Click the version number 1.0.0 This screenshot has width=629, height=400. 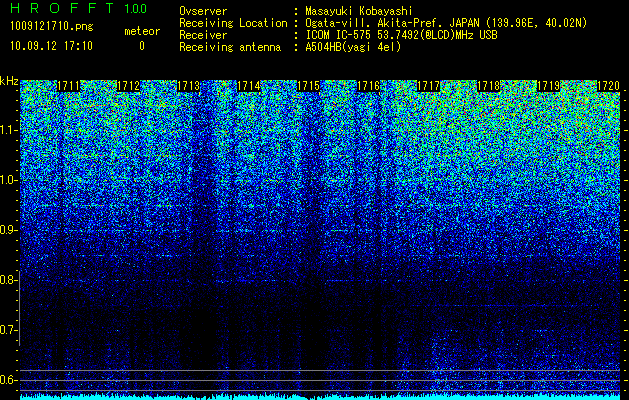[x=136, y=9]
